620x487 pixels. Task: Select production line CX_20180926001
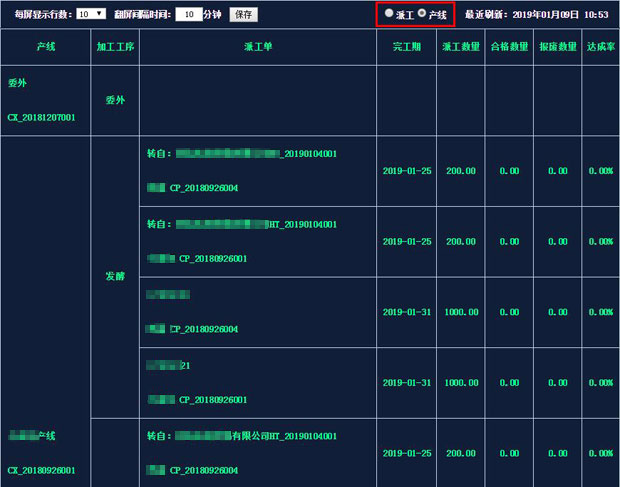(x=41, y=470)
